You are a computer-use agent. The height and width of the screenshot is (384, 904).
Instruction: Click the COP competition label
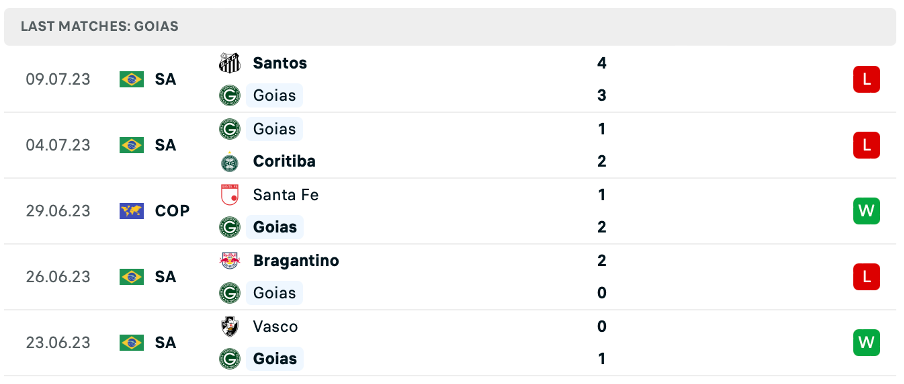pos(172,211)
